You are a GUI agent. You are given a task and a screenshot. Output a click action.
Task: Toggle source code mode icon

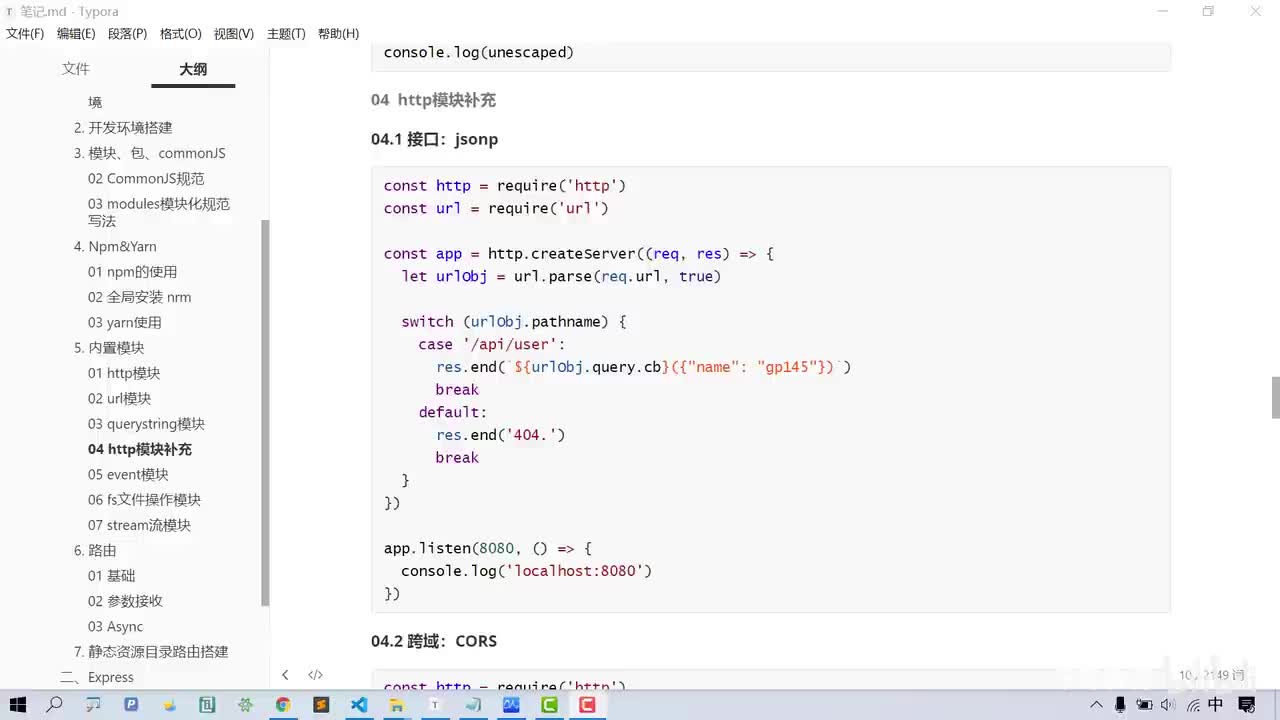[x=315, y=675]
